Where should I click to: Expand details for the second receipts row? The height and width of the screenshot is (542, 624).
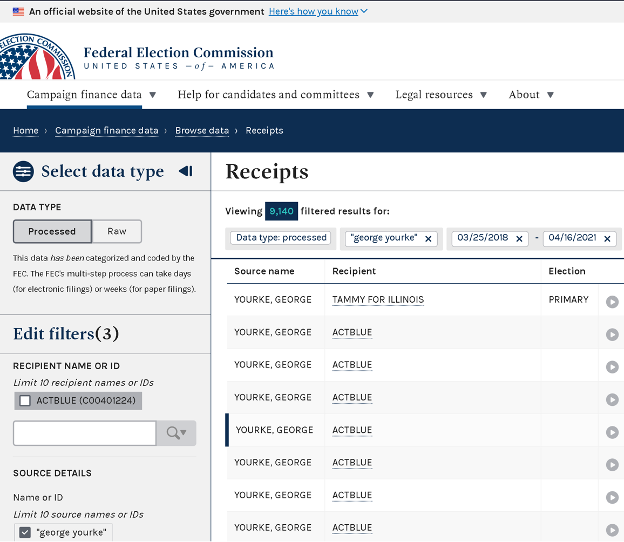(612, 334)
